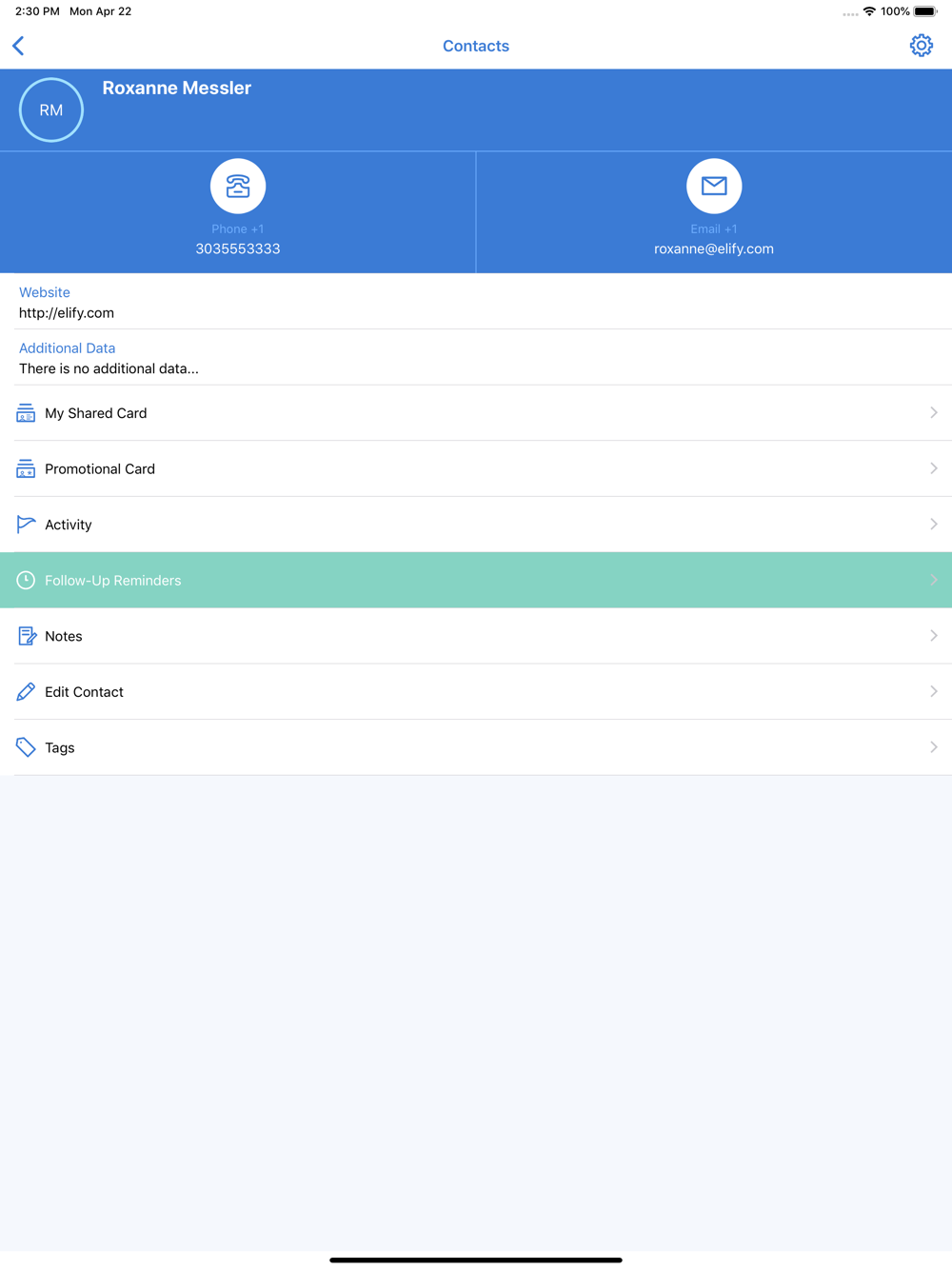The width and height of the screenshot is (952, 1270).
Task: Tap the Activity flag icon
Action: point(26,525)
